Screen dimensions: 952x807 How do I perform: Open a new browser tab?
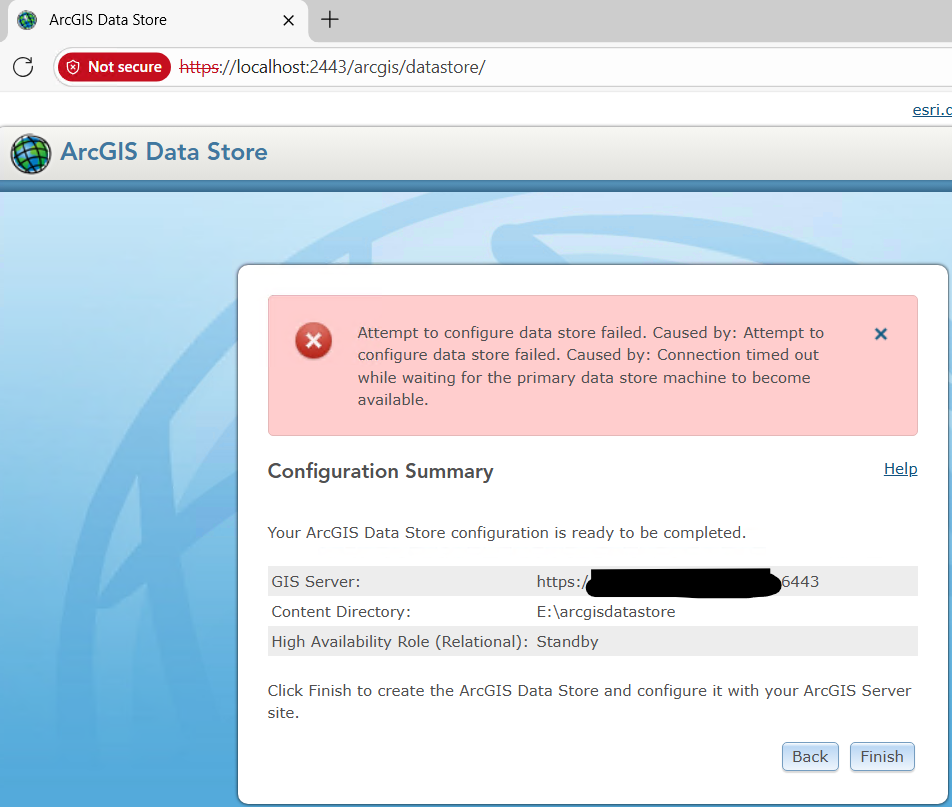click(x=330, y=20)
